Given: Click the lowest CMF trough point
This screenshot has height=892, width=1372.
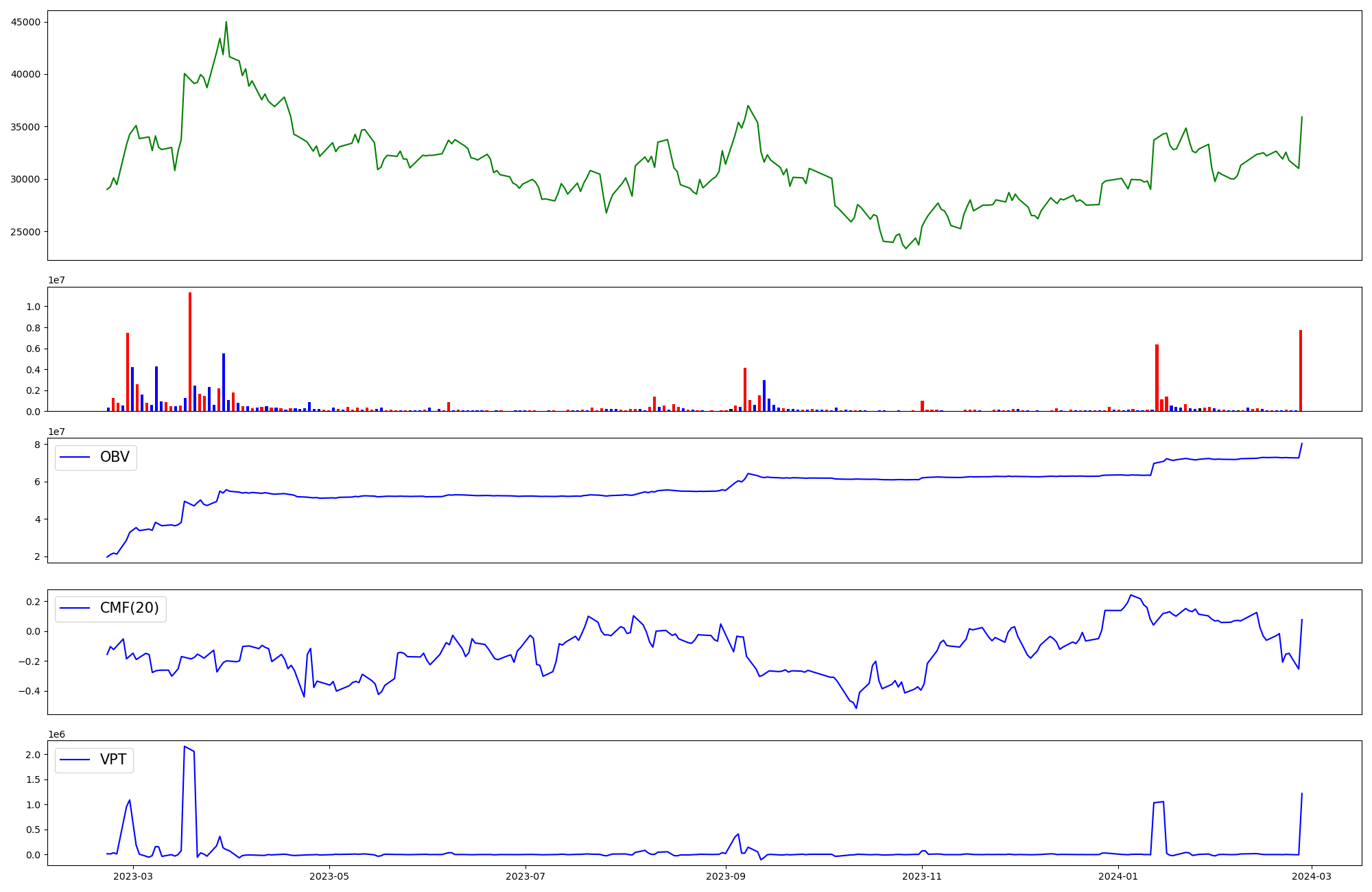Looking at the screenshot, I should (856, 707).
